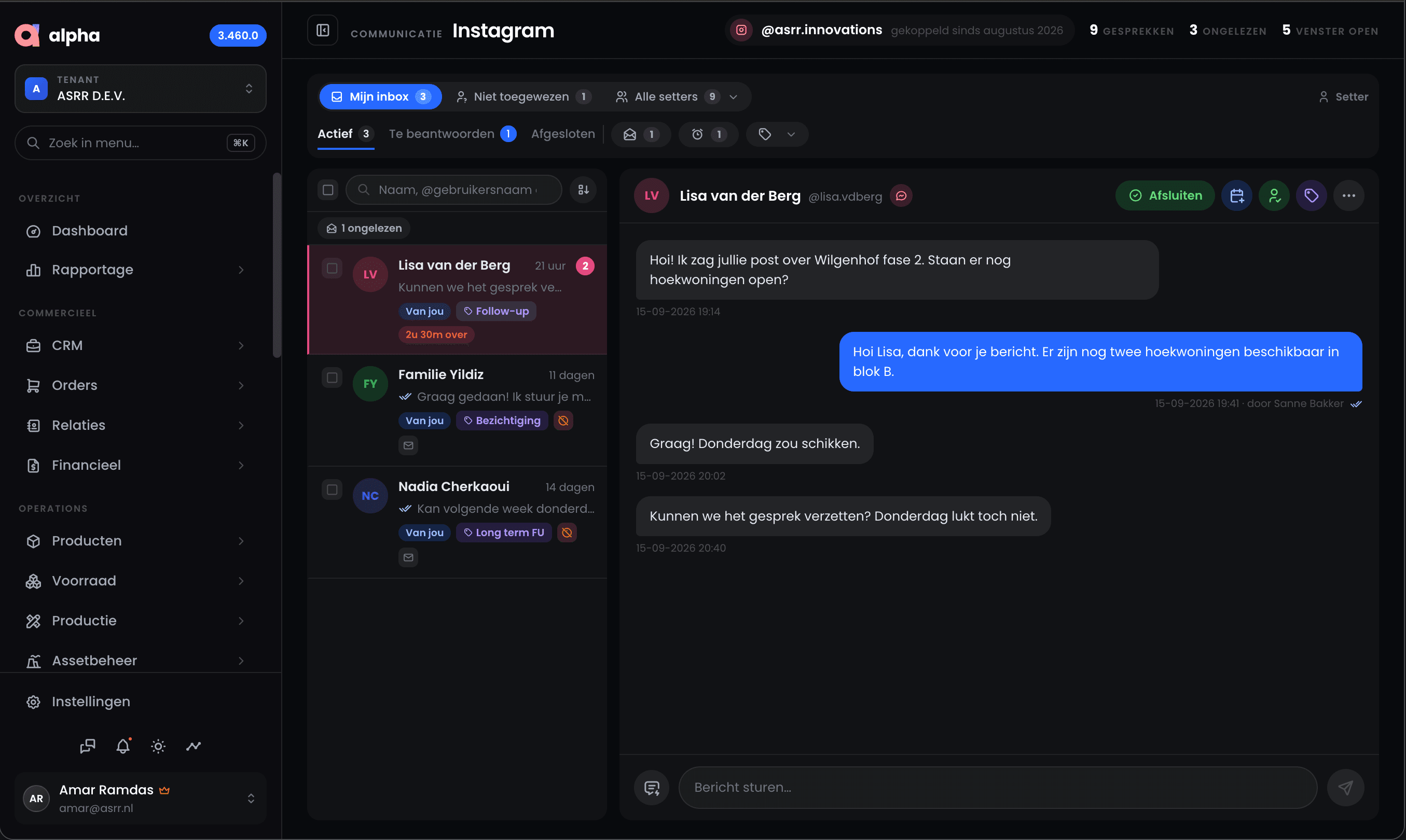Expand the Assetbeheer menu
The image size is (1406, 840).
[141, 661]
